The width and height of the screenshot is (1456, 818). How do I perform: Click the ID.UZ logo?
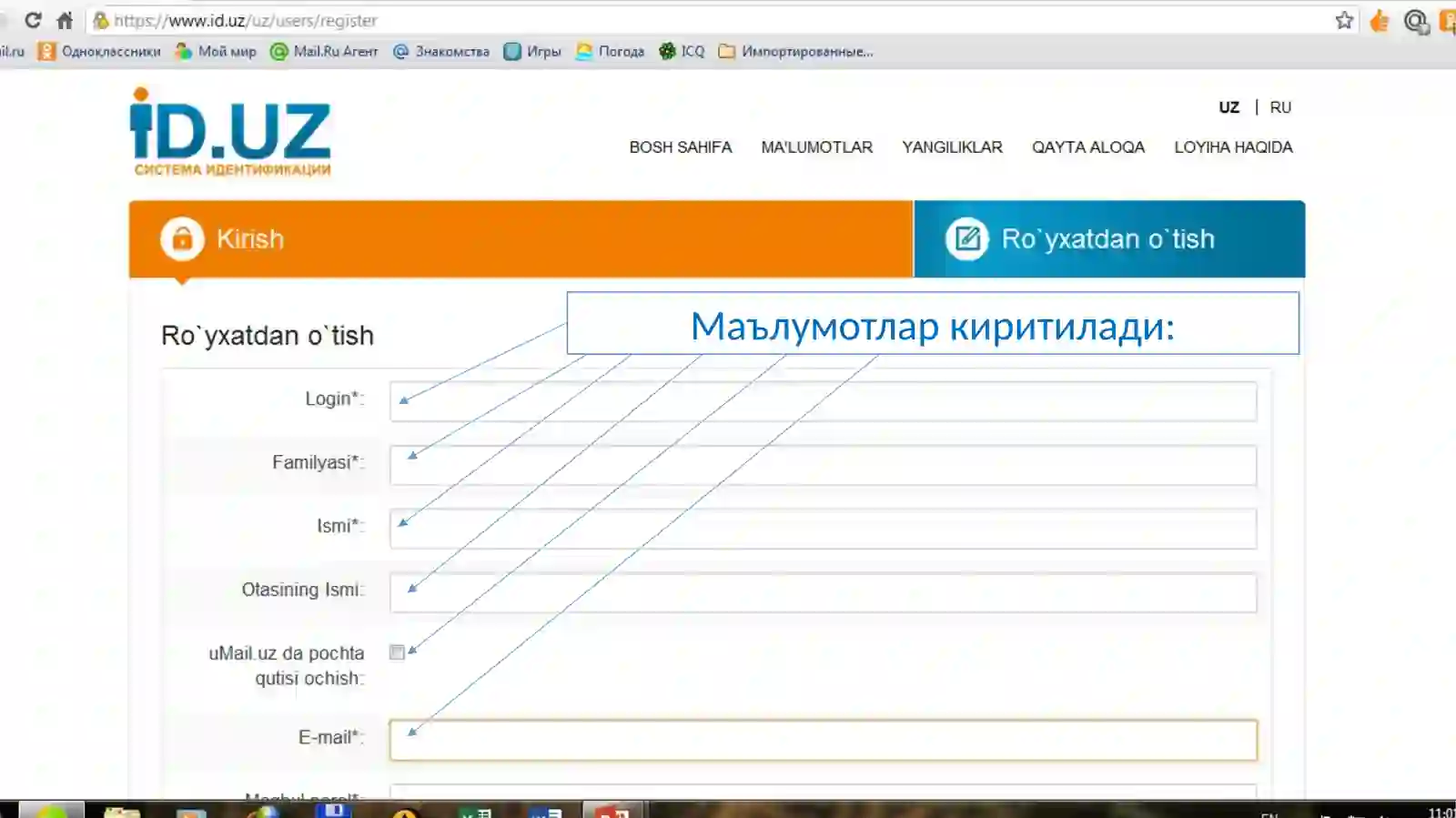[x=231, y=133]
